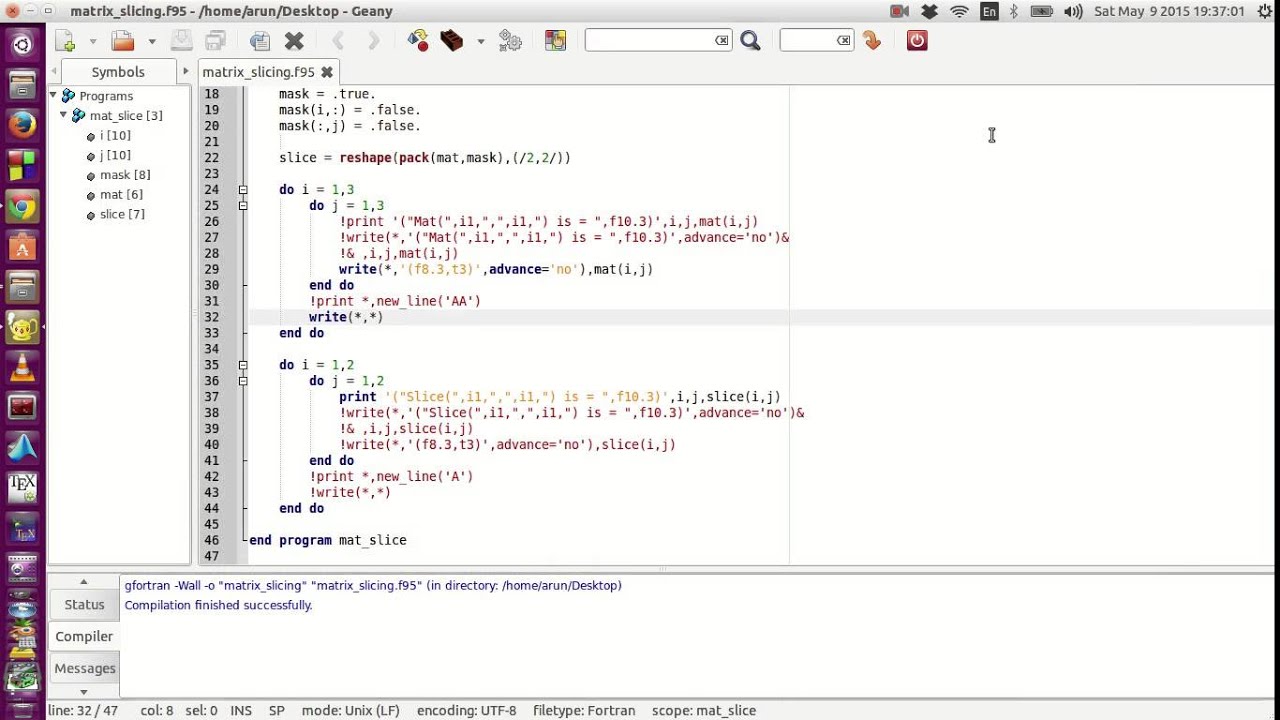Click the gfortran -Wall command output line
Screen dimensions: 1280x720
[x=373, y=586]
